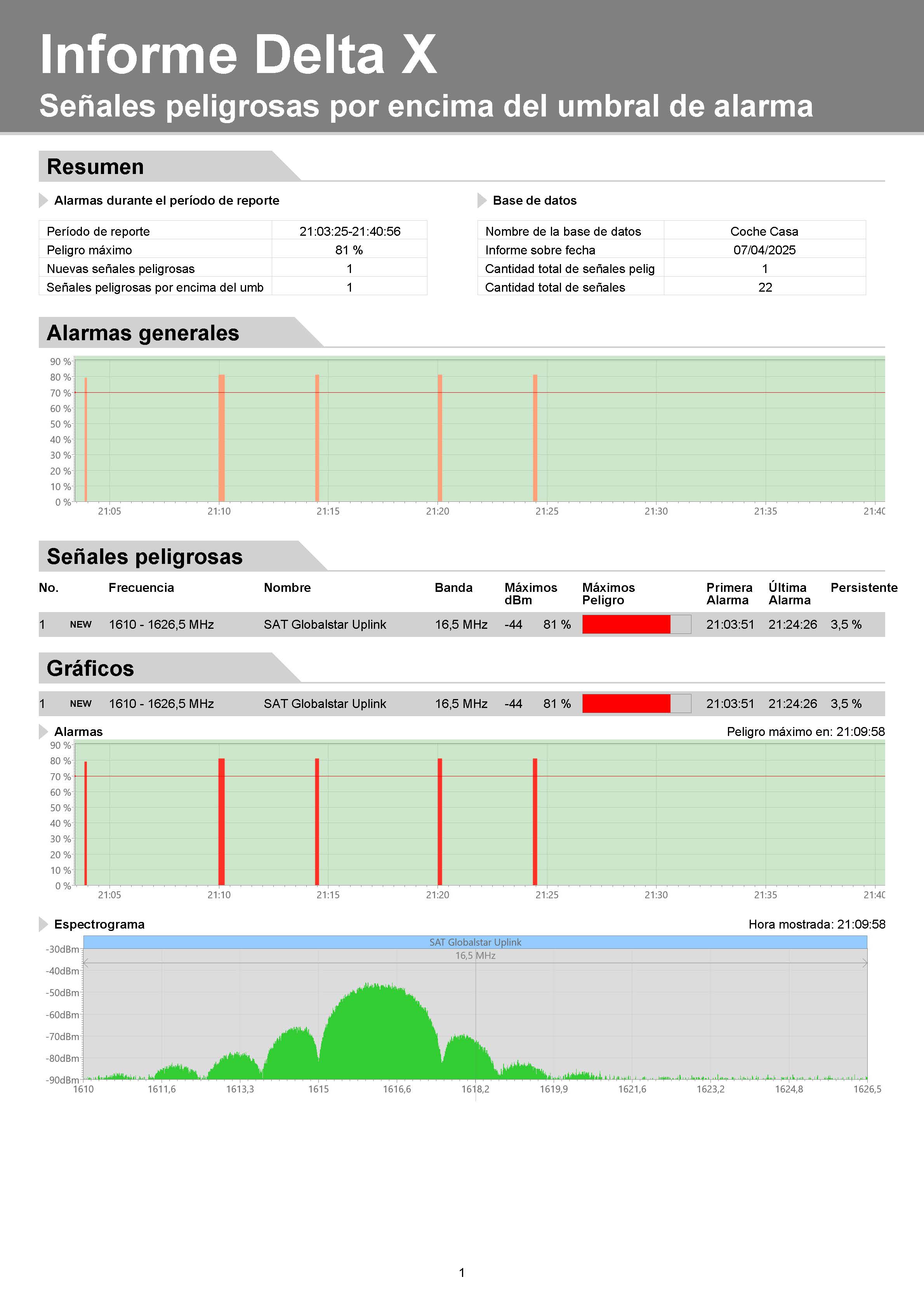
Task: Select the 'Período de reporte' label cell
Action: click(x=155, y=230)
